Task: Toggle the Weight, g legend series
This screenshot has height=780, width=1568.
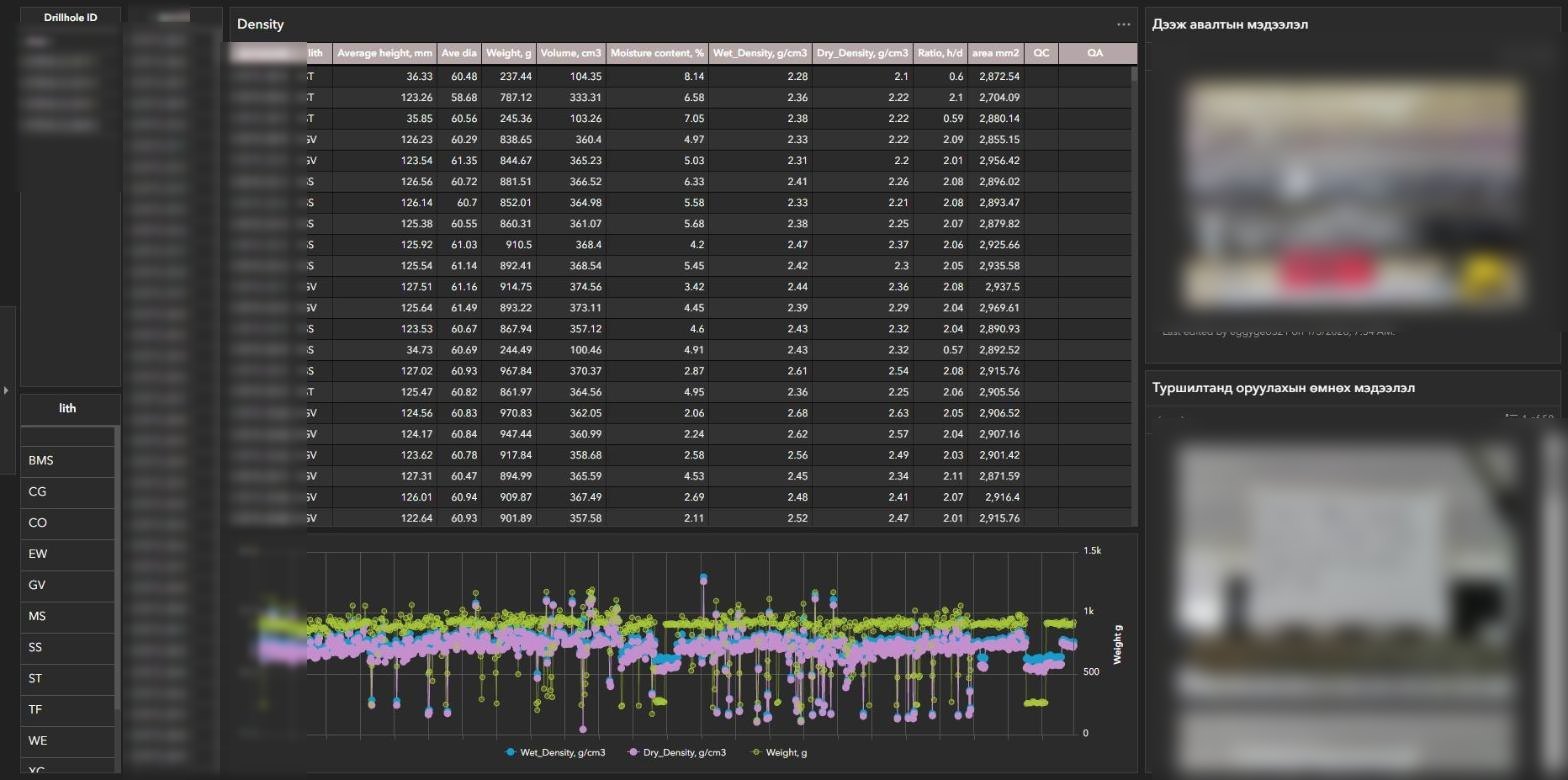Action: coord(779,752)
